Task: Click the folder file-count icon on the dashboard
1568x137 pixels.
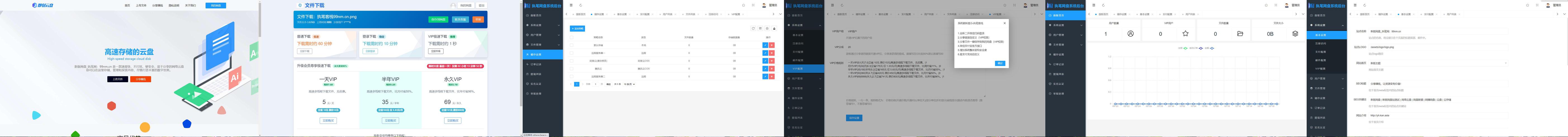Action: (1240, 34)
